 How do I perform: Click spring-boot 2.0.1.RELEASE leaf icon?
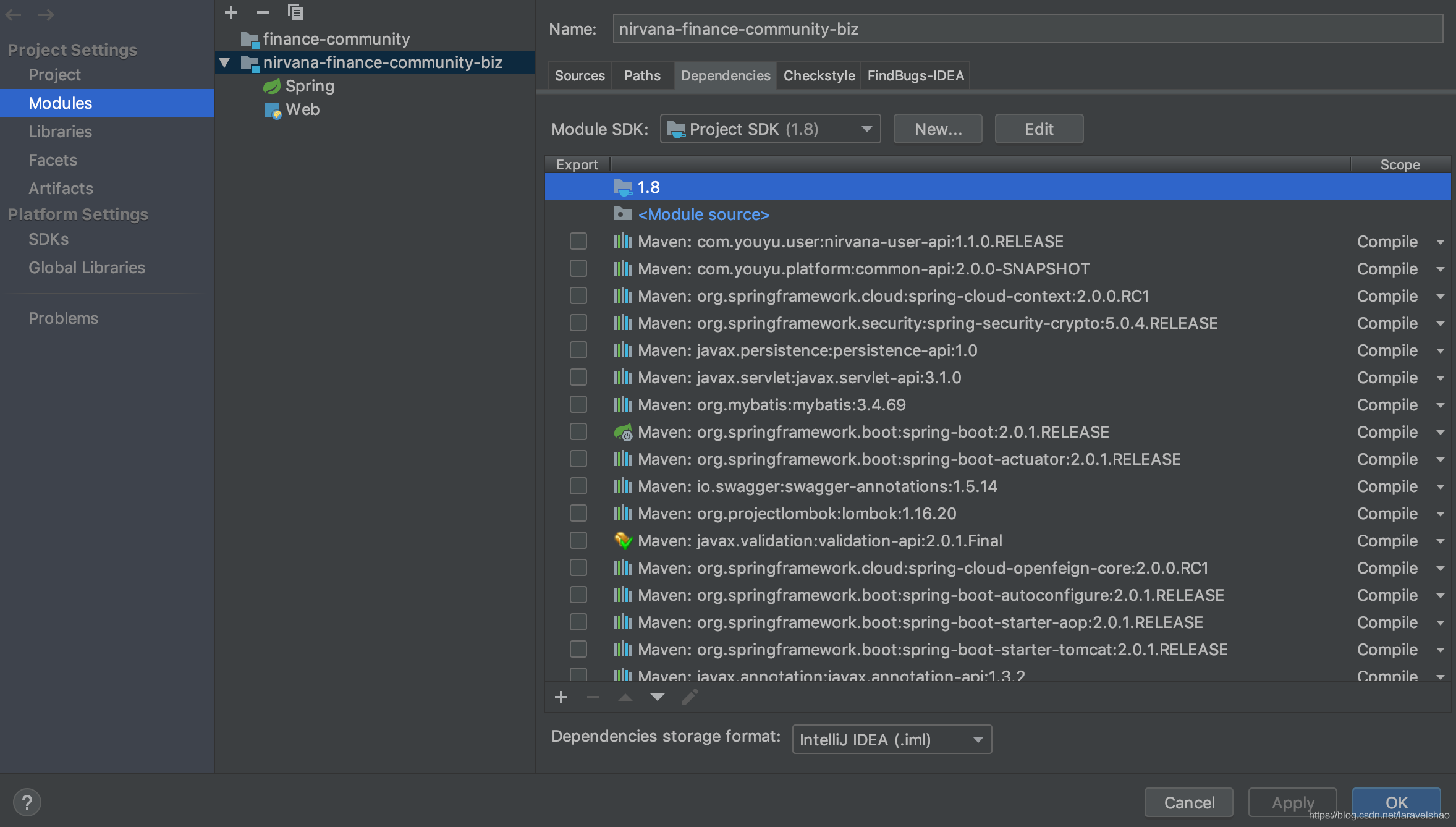[x=623, y=431]
